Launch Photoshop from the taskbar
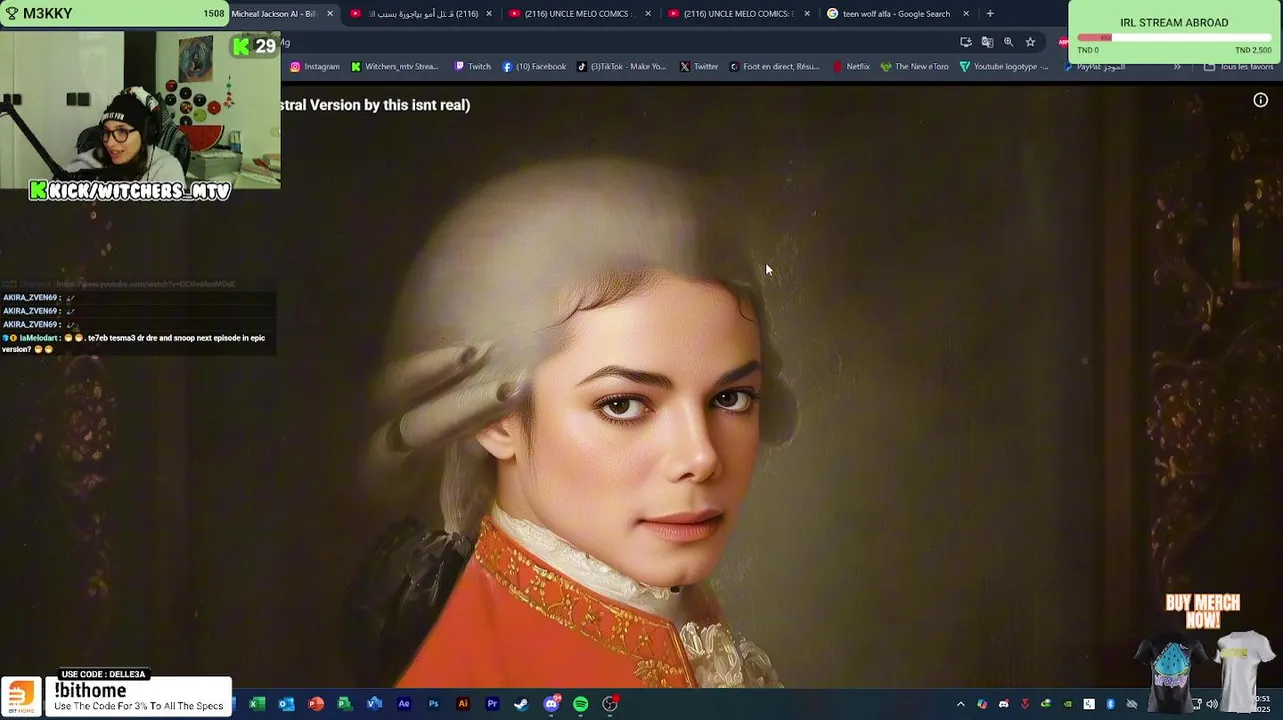The width and height of the screenshot is (1283, 720). [x=433, y=704]
